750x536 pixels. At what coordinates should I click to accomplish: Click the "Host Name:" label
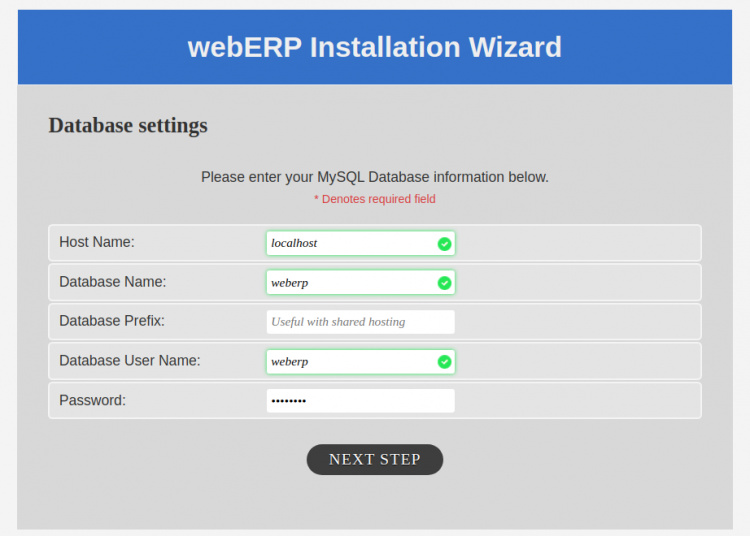(x=97, y=242)
